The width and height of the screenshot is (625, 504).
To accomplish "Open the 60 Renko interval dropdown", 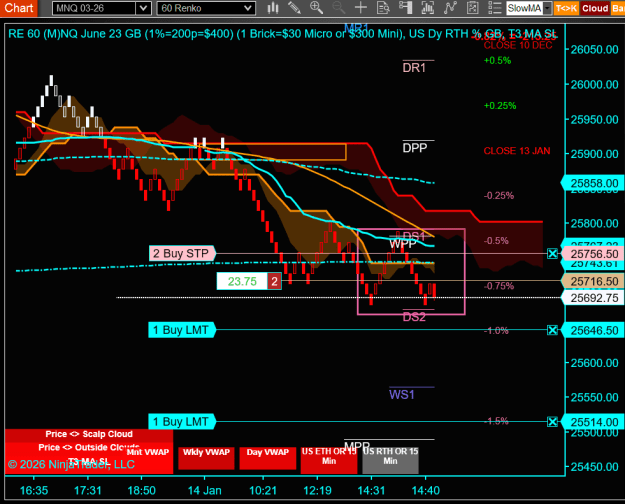I will tap(206, 8).
